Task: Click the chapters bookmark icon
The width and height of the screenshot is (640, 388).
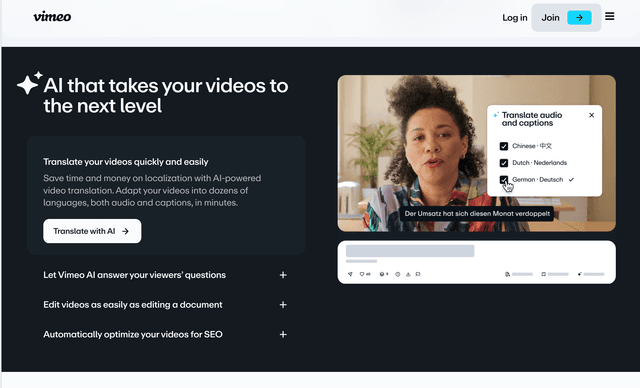Action: pos(543,274)
